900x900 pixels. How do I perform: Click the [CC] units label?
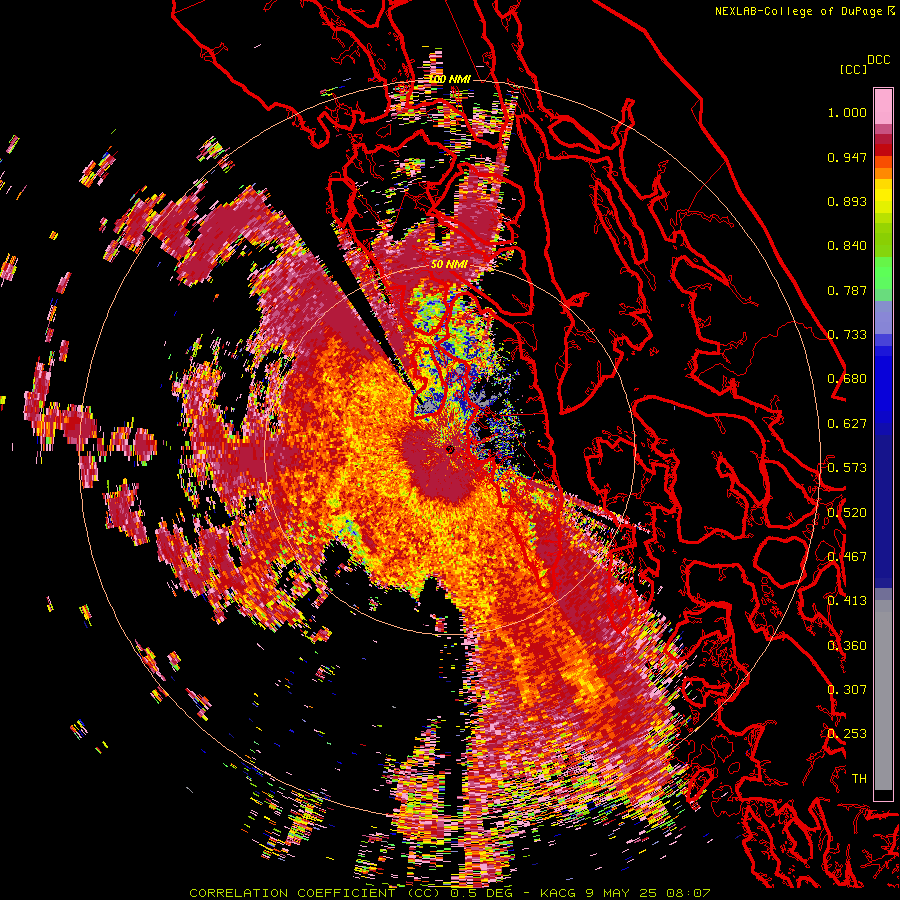[853, 69]
